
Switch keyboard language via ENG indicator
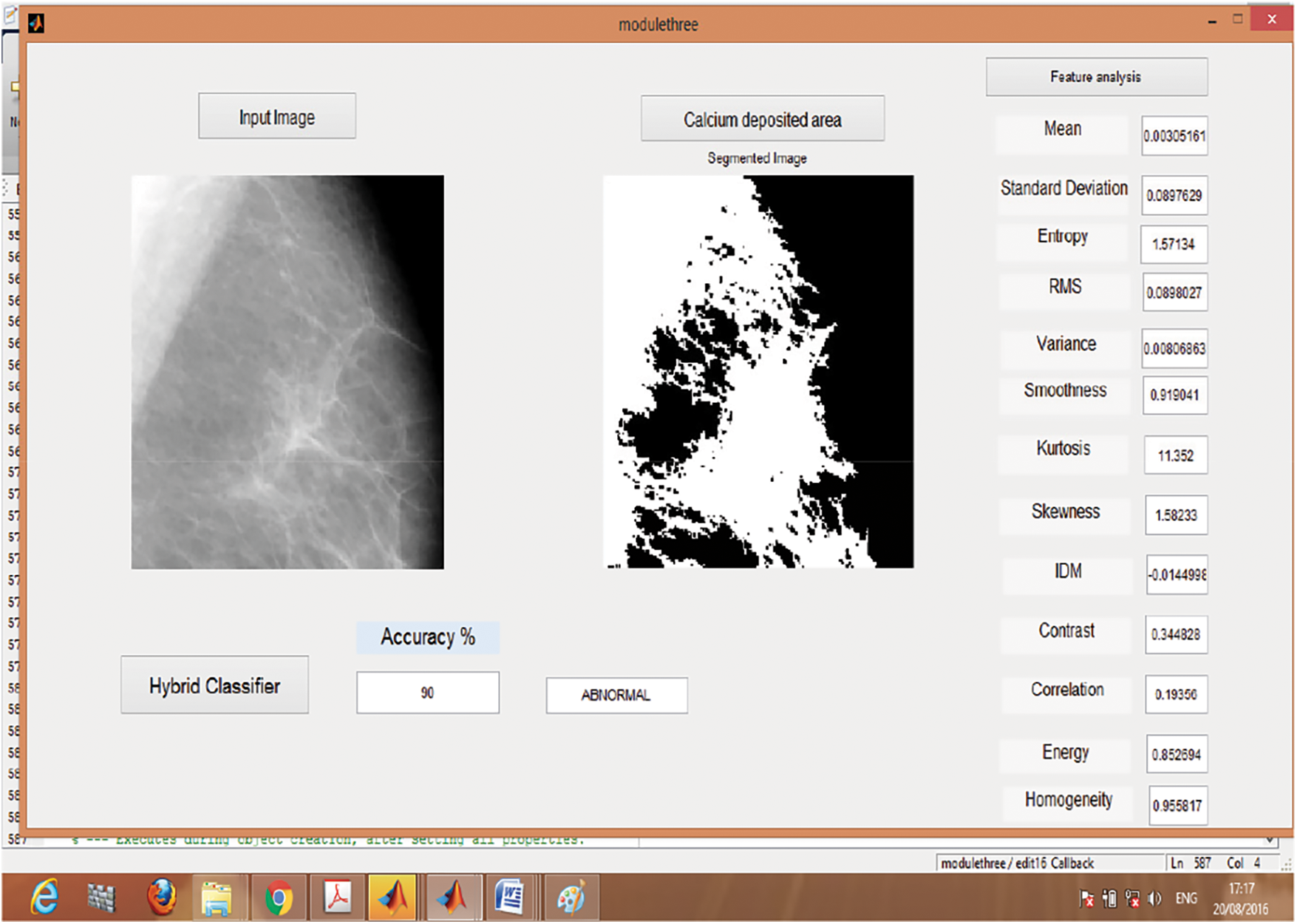pos(1186,899)
